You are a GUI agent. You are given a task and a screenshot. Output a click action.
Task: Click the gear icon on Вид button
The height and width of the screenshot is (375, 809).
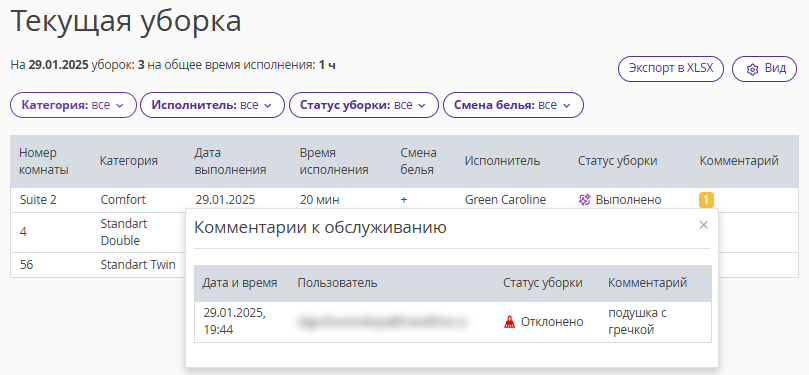coord(752,69)
